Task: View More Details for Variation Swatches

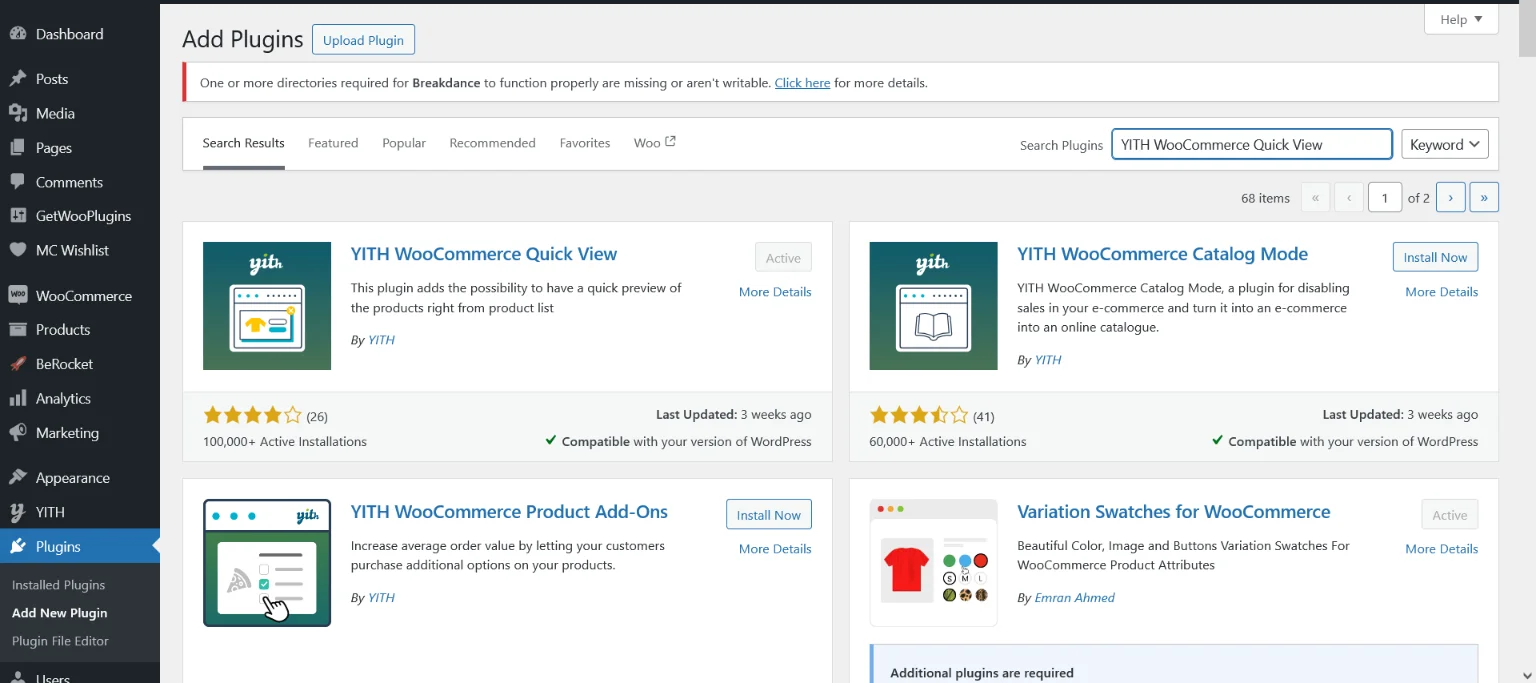Action: [x=1442, y=549]
